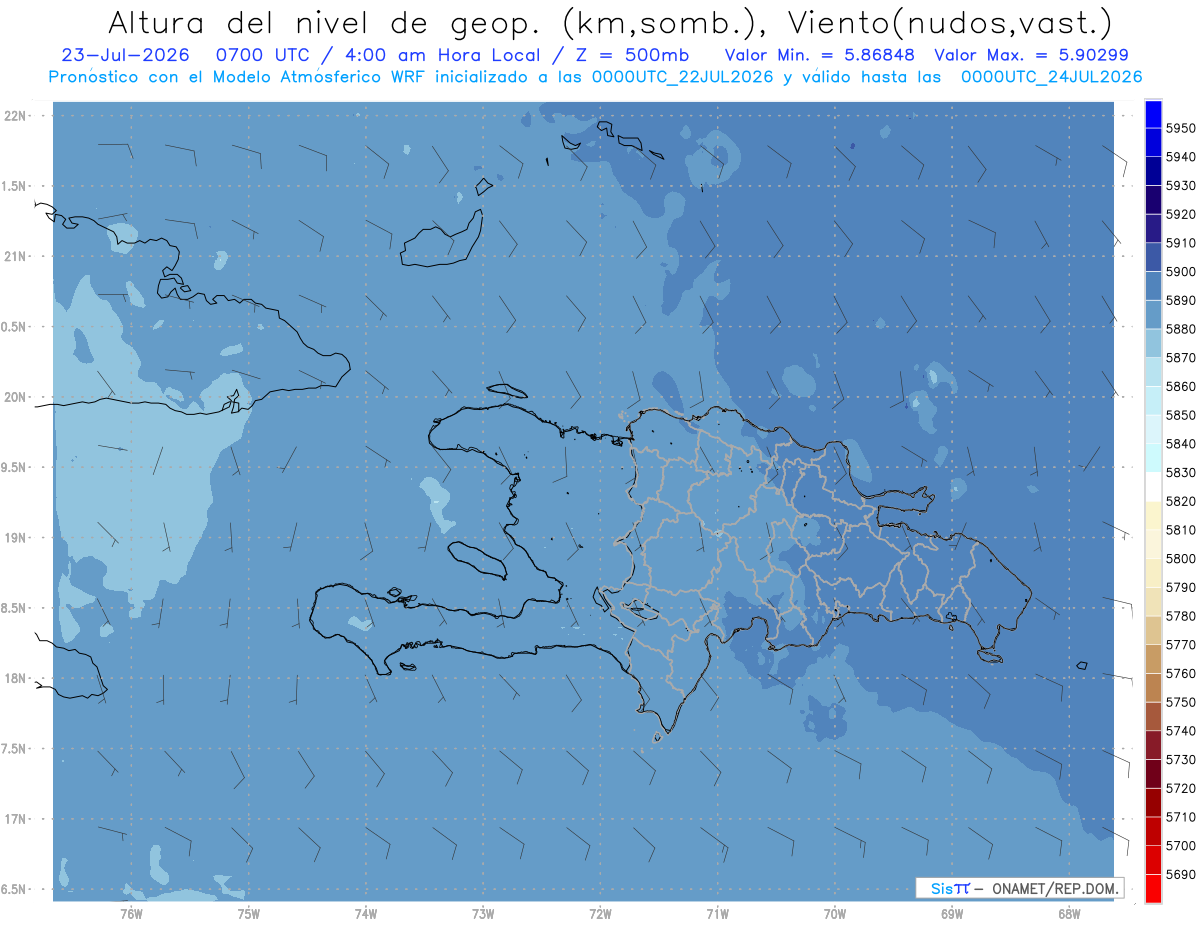Viewport: 1200px width, 927px height.
Task: Select the '23-Jul-2026' date text
Action: pyautogui.click(x=126, y=56)
